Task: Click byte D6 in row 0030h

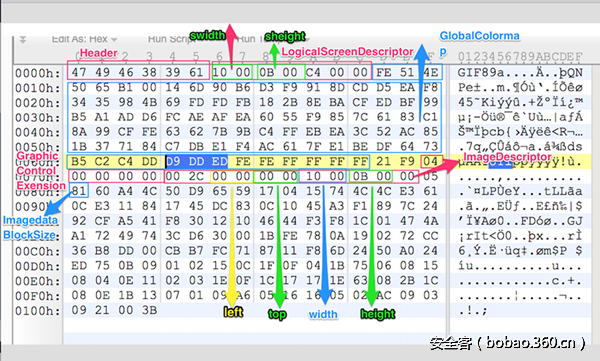Action: tap(149, 117)
